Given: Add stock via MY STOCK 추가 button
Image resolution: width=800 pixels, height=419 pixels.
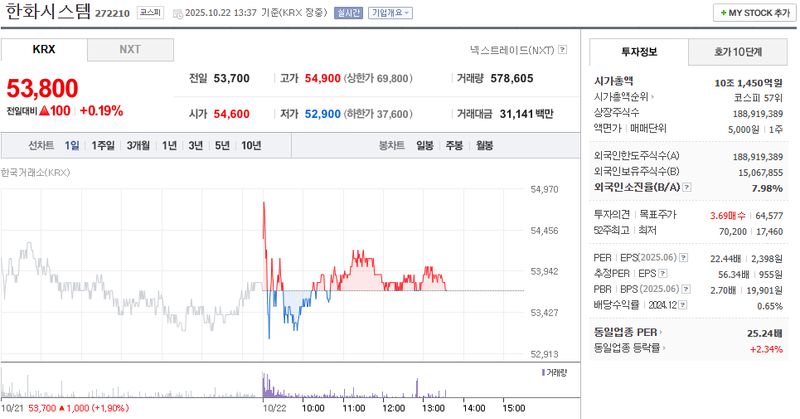Looking at the screenshot, I should point(755,13).
